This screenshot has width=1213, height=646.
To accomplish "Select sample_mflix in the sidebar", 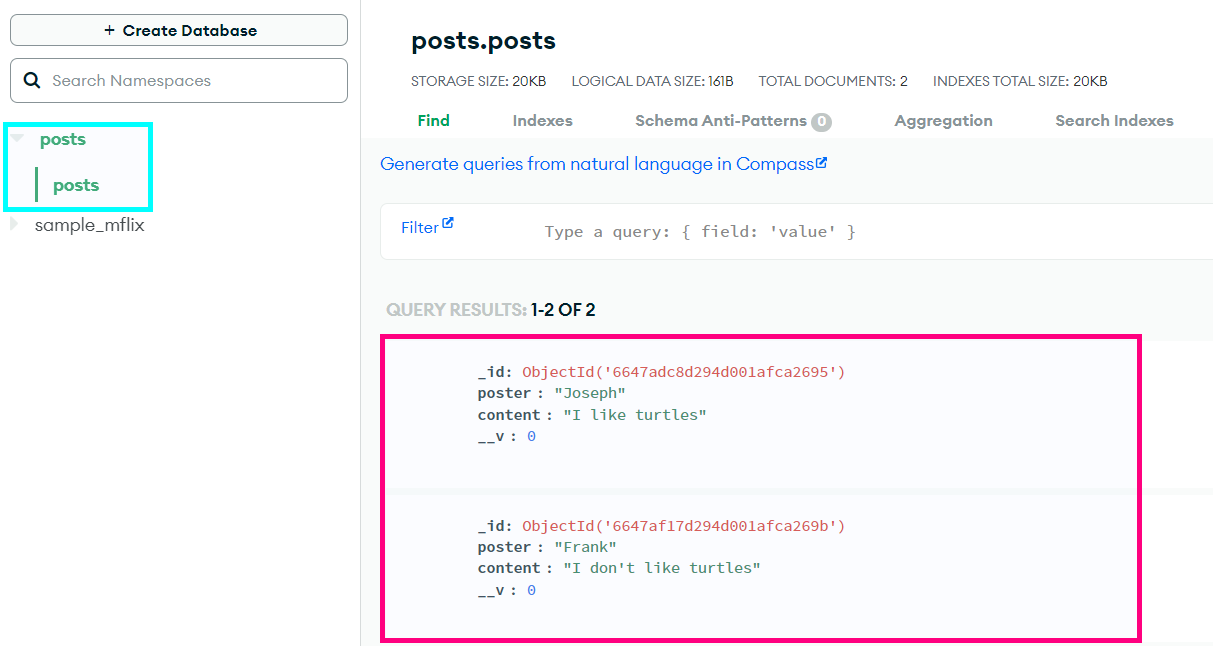I will coord(89,225).
